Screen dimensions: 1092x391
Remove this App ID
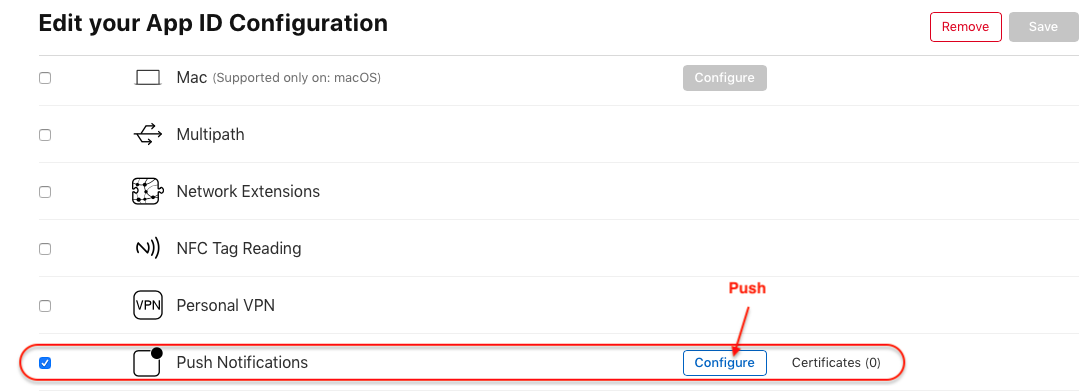[x=965, y=27]
